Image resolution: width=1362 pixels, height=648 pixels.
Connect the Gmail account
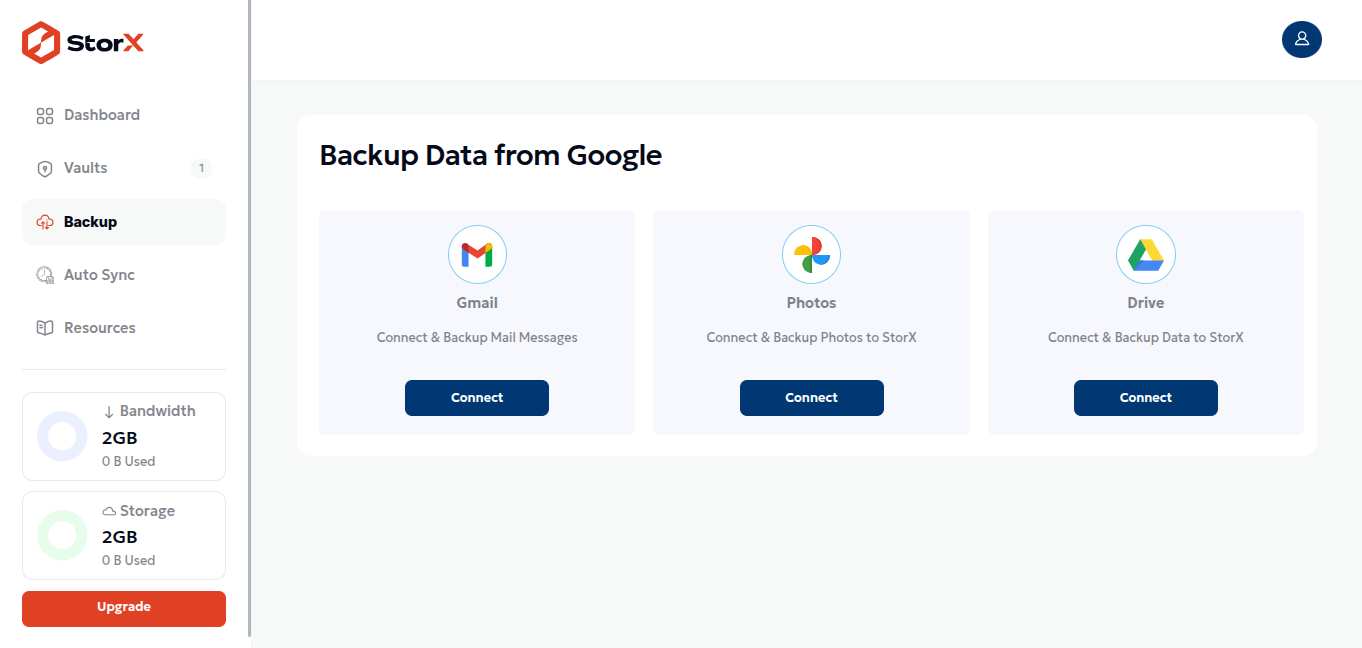[477, 398]
